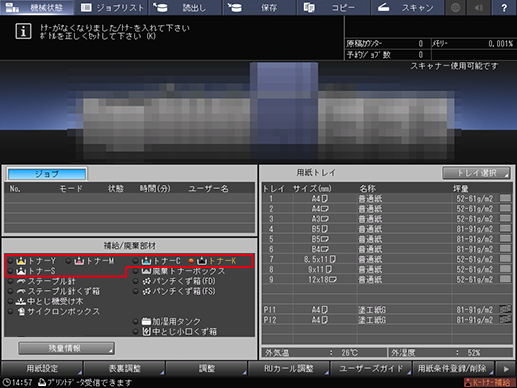
Task: Open help with the question mark icon
Action: (x=504, y=7)
